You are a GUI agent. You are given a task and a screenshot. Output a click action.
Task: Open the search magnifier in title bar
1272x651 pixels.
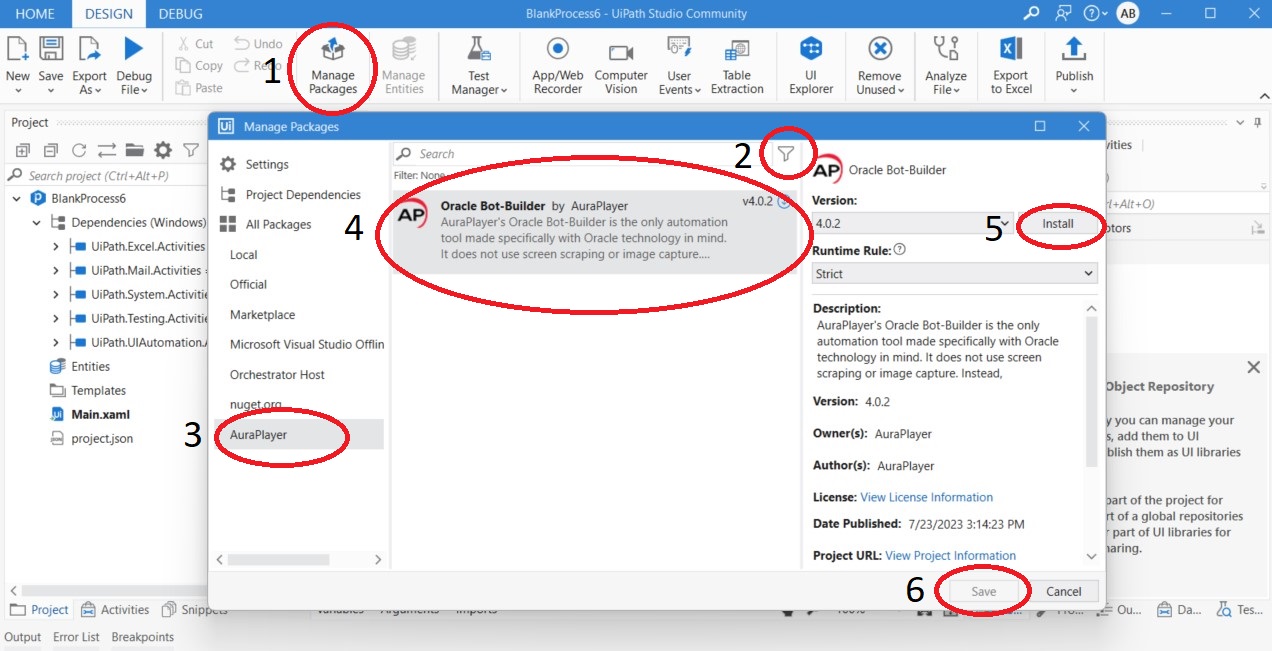click(x=1031, y=13)
